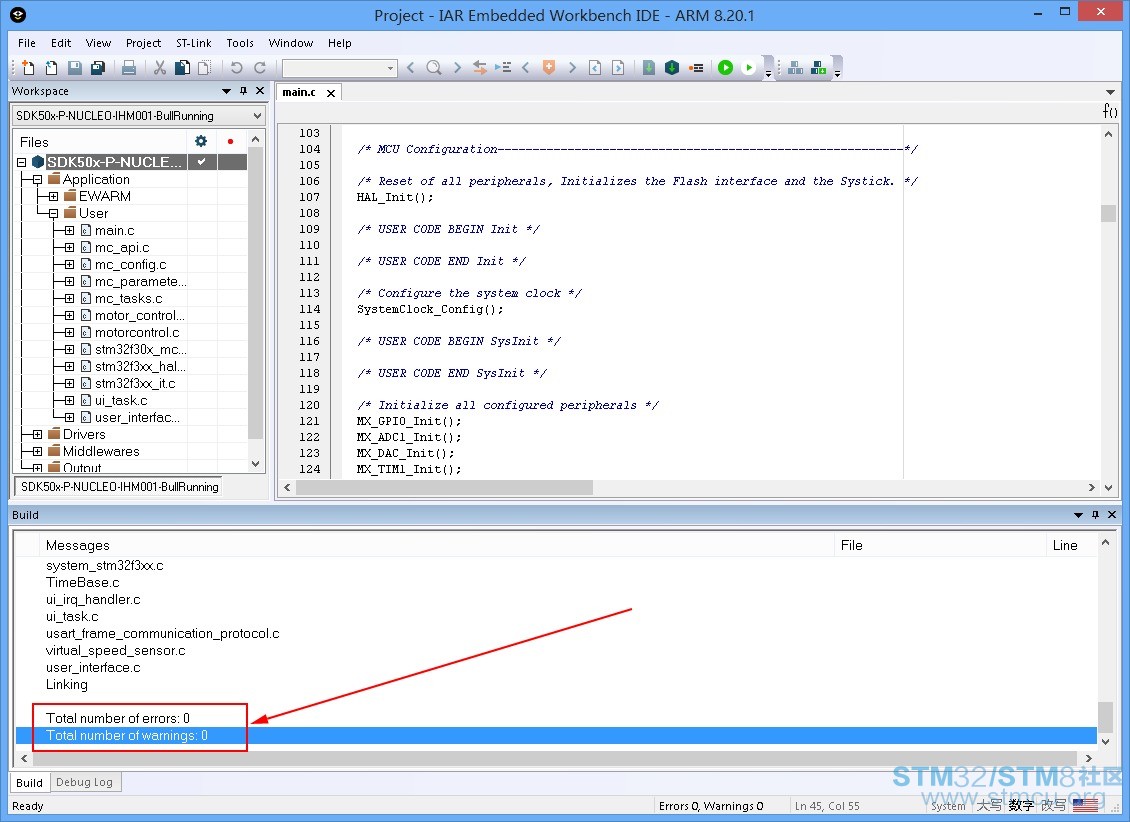Click the Navigate Forward icon

[x=618, y=68]
